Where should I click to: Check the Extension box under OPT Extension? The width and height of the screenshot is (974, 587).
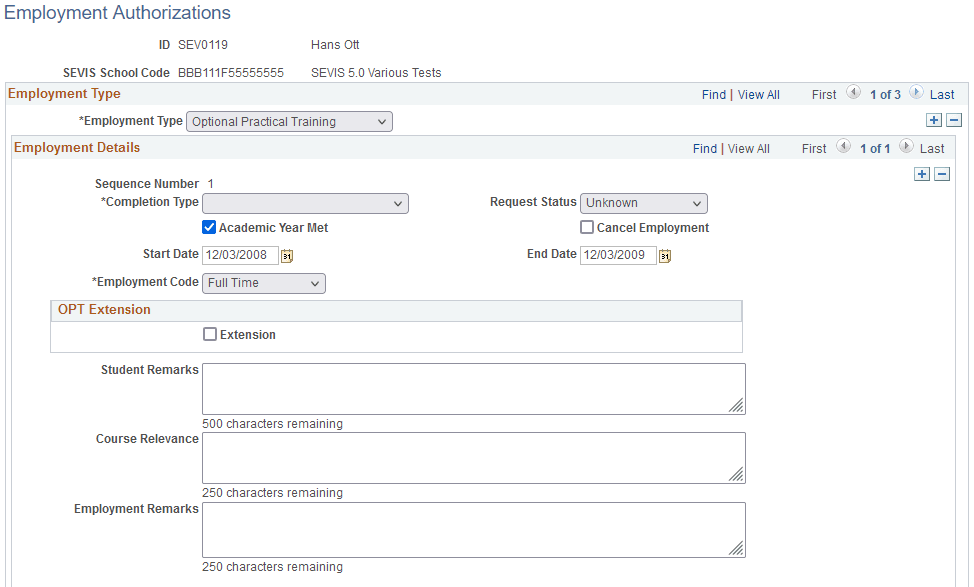coord(210,334)
